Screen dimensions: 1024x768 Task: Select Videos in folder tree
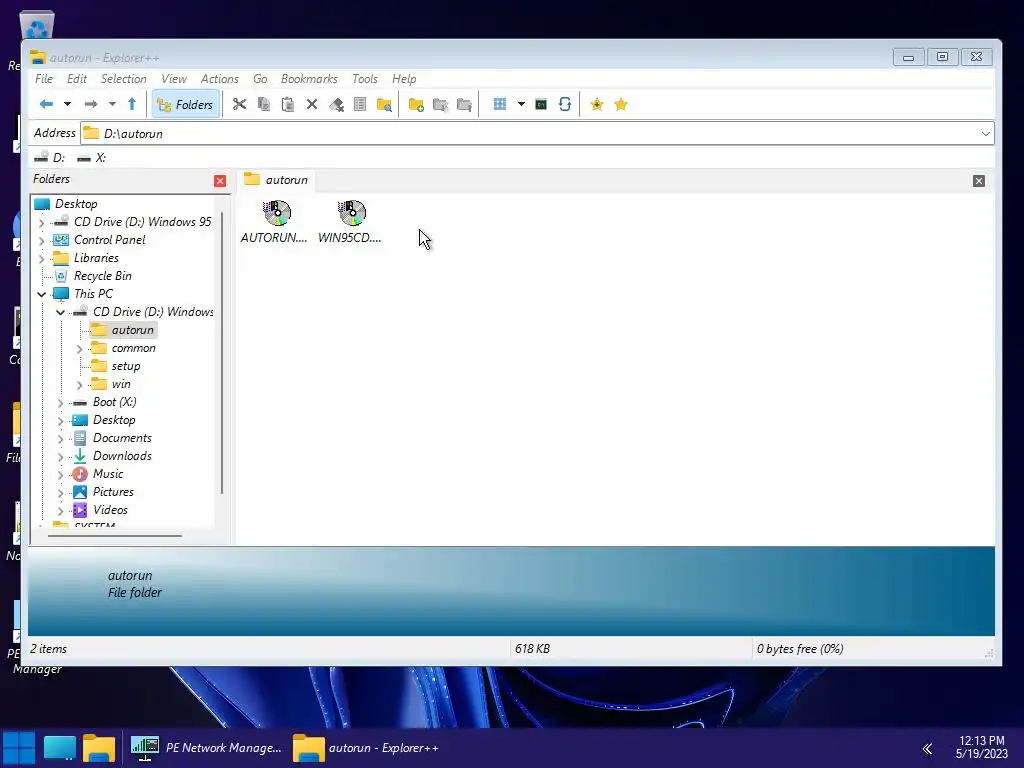(x=110, y=509)
